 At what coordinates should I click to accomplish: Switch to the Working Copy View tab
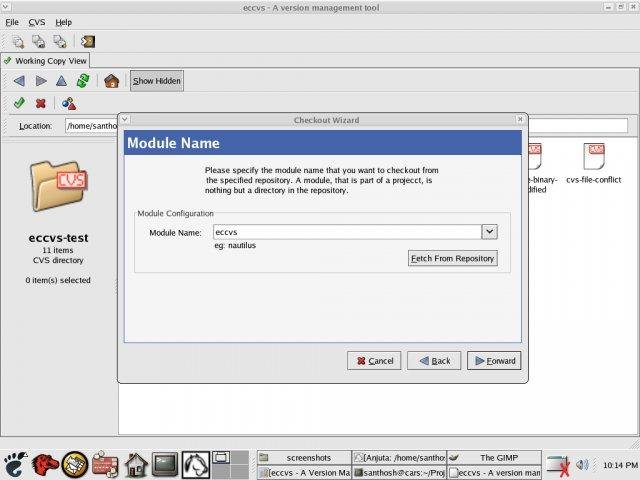click(45, 61)
